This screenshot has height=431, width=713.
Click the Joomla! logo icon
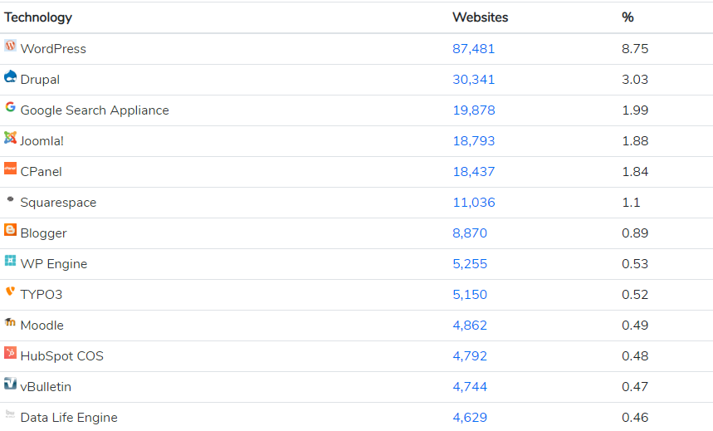10,138
